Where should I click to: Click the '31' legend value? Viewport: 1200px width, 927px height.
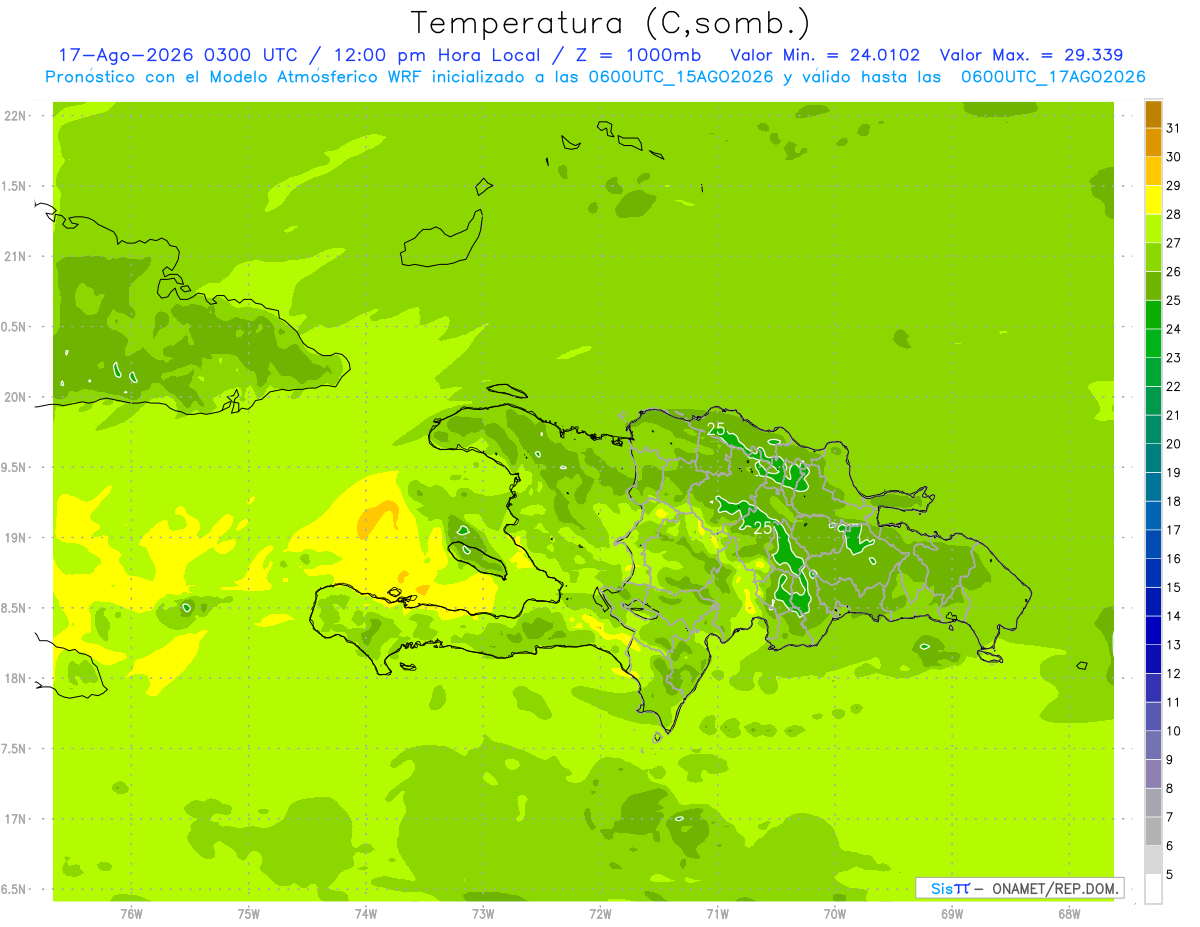pos(1174,128)
